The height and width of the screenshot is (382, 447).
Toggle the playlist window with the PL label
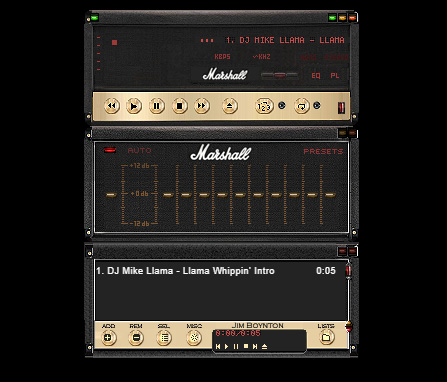tap(335, 76)
